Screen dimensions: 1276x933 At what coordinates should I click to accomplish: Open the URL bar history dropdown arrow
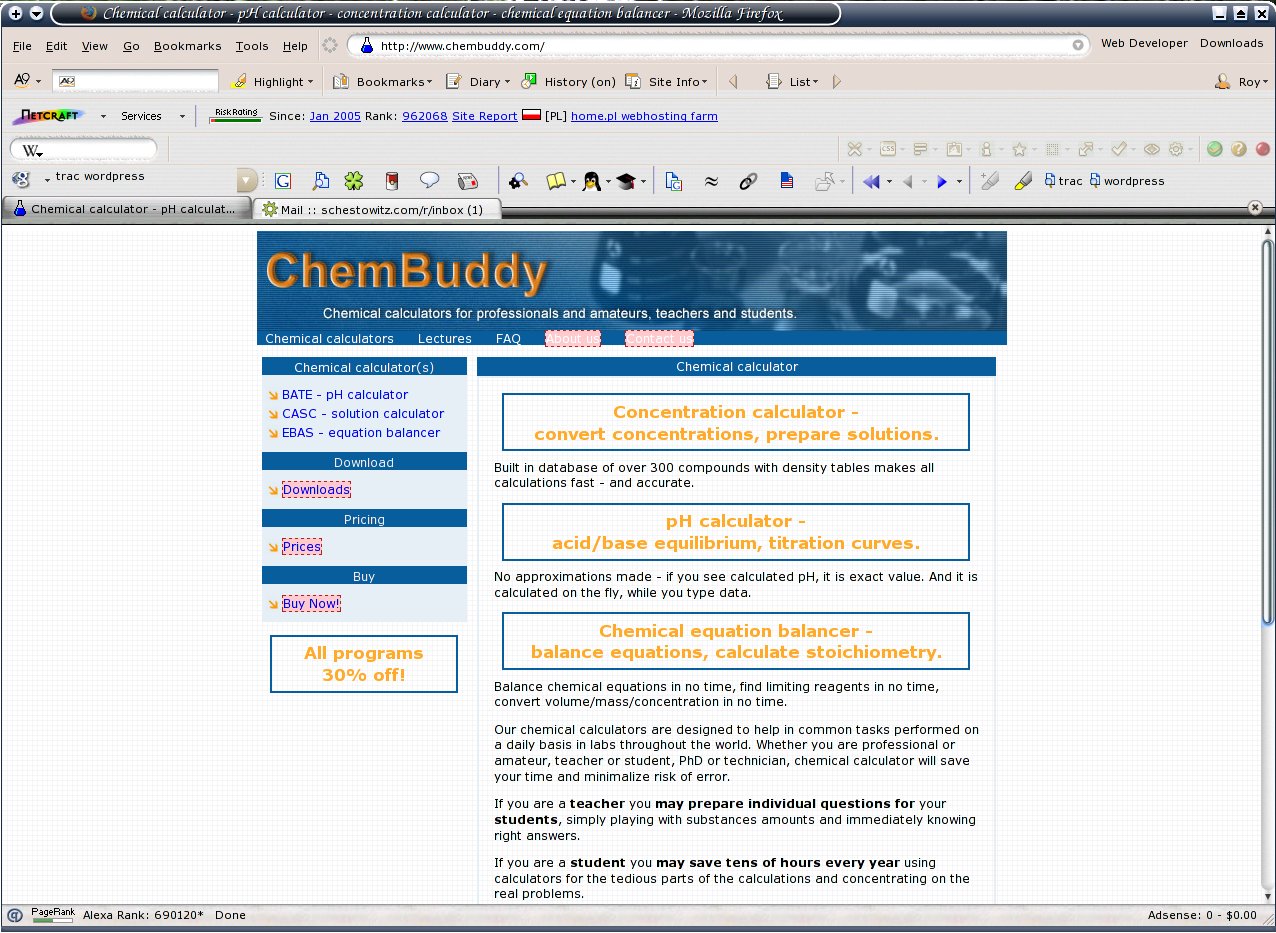[1078, 46]
